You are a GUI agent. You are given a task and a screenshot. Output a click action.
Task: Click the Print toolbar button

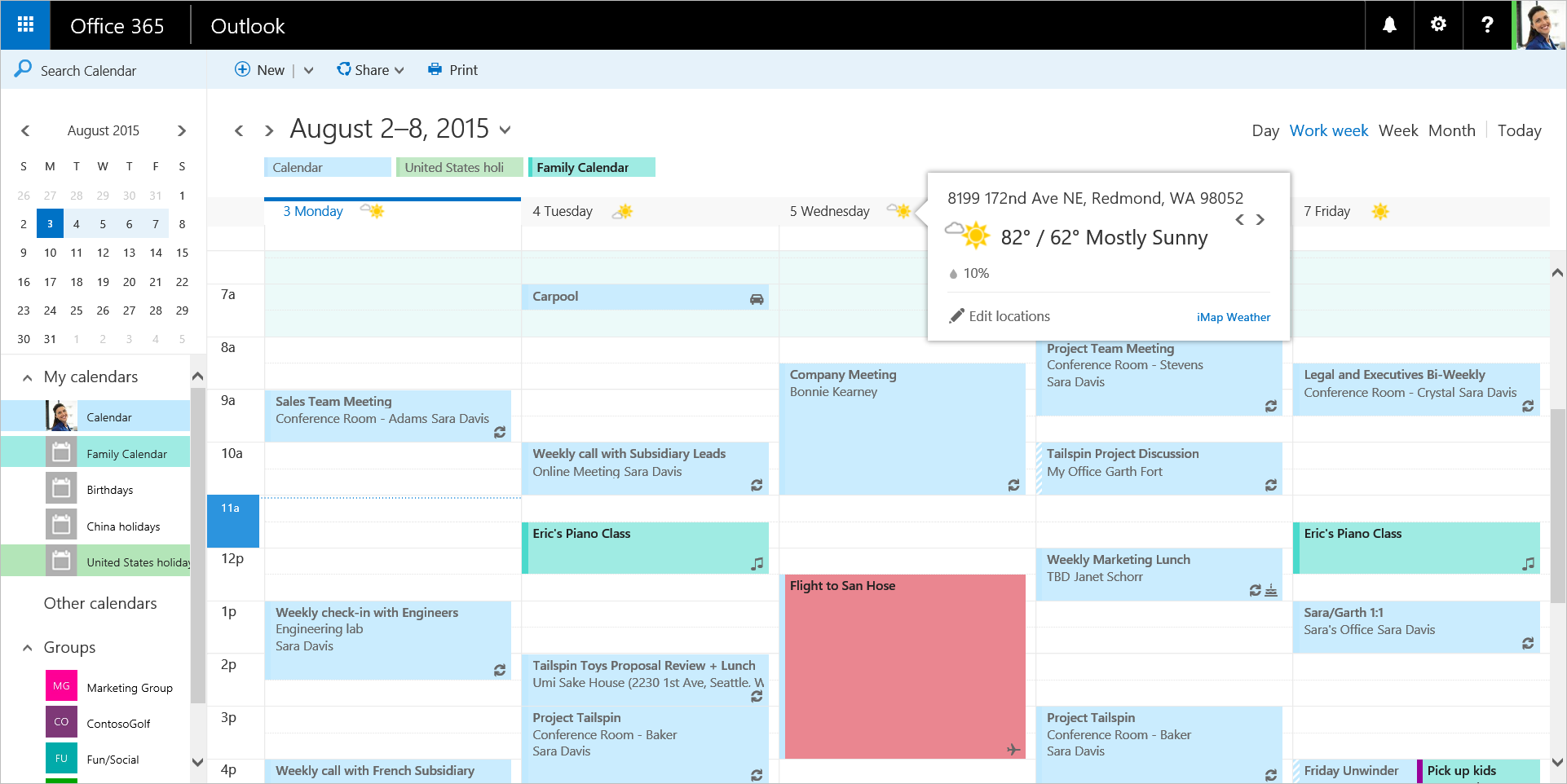[x=453, y=70]
